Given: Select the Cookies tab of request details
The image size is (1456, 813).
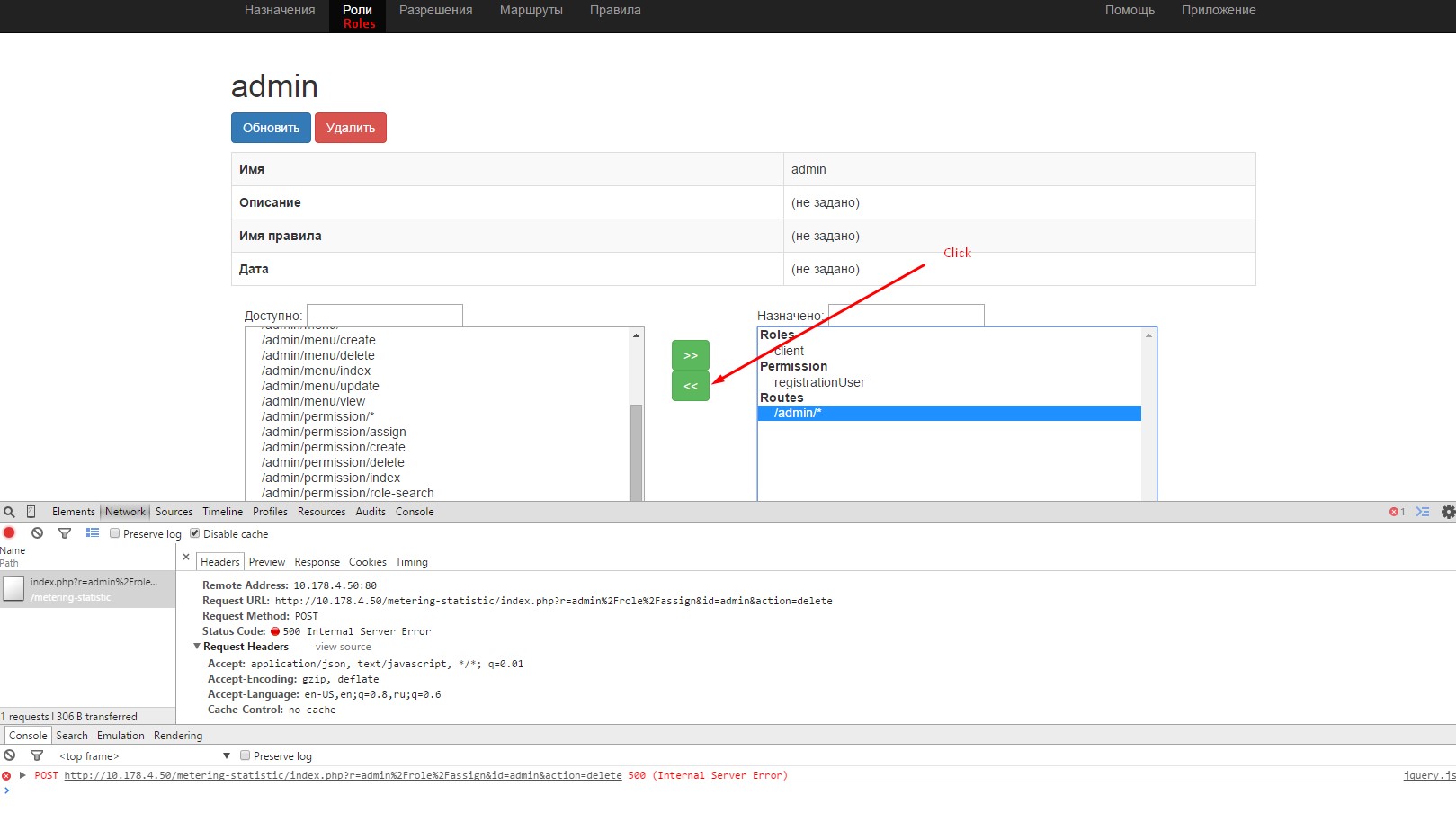Looking at the screenshot, I should [x=368, y=562].
